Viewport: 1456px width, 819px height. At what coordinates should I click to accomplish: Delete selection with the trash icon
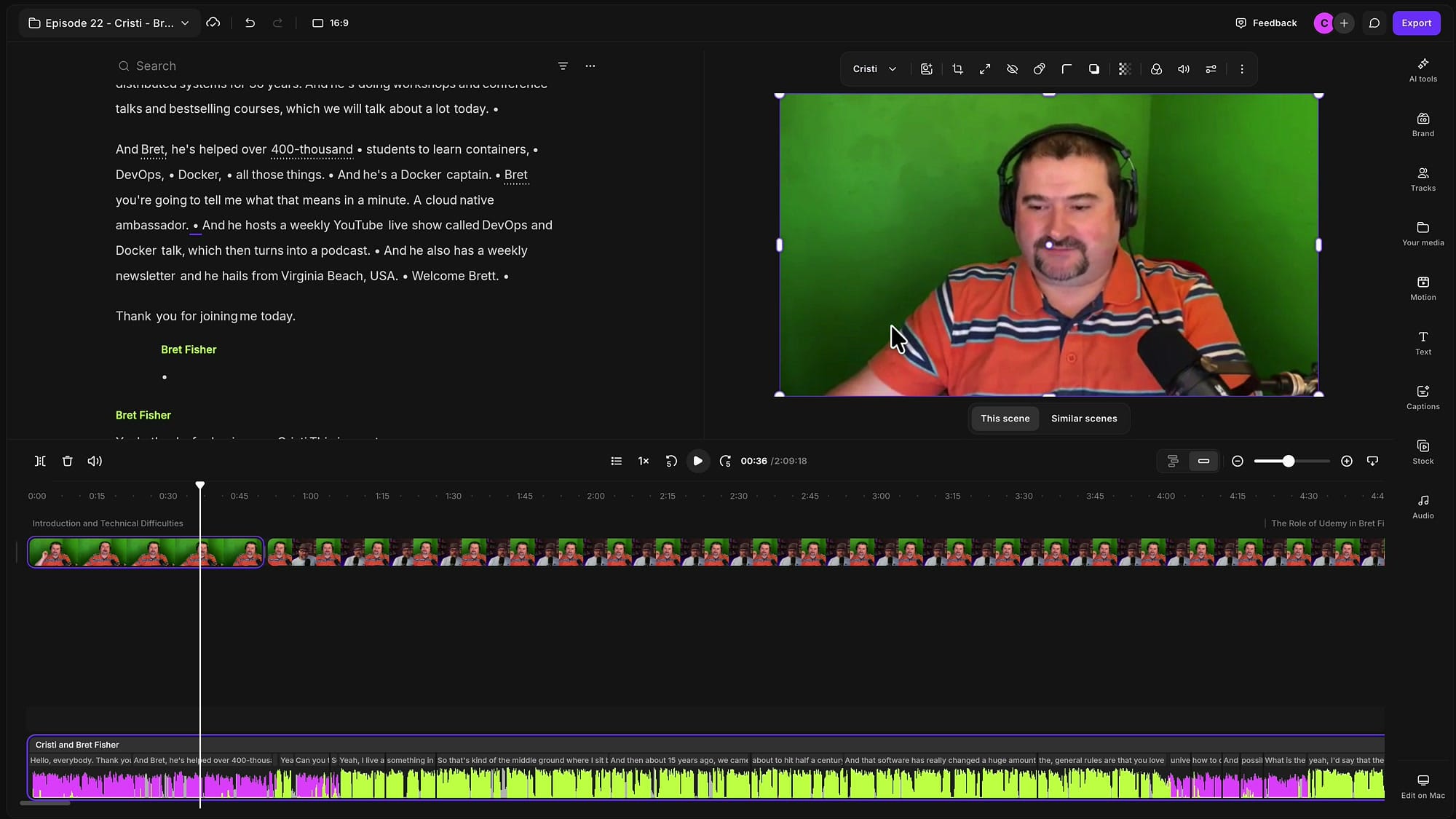pos(67,461)
